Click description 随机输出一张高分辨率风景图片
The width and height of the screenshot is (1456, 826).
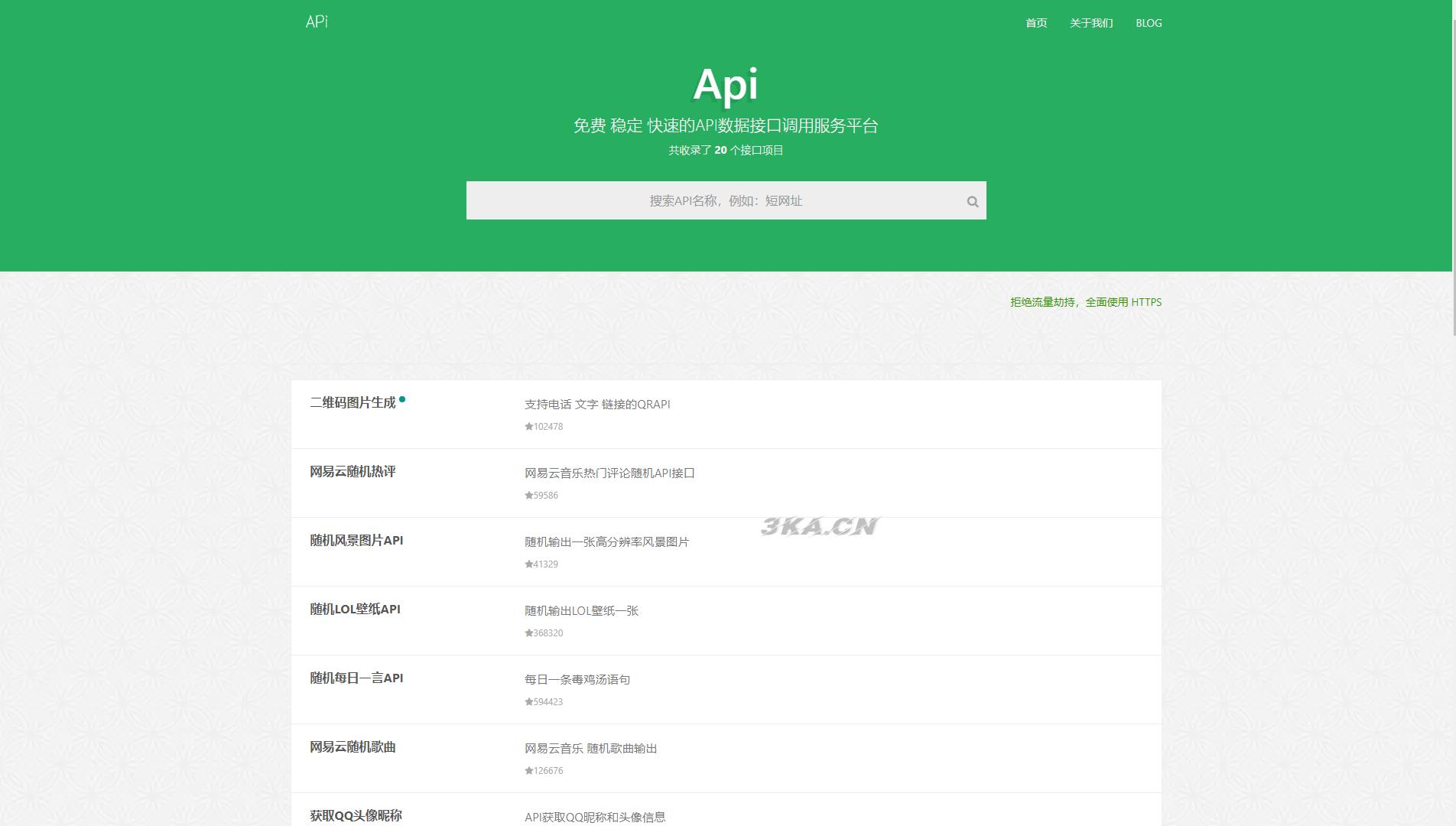[x=606, y=541]
